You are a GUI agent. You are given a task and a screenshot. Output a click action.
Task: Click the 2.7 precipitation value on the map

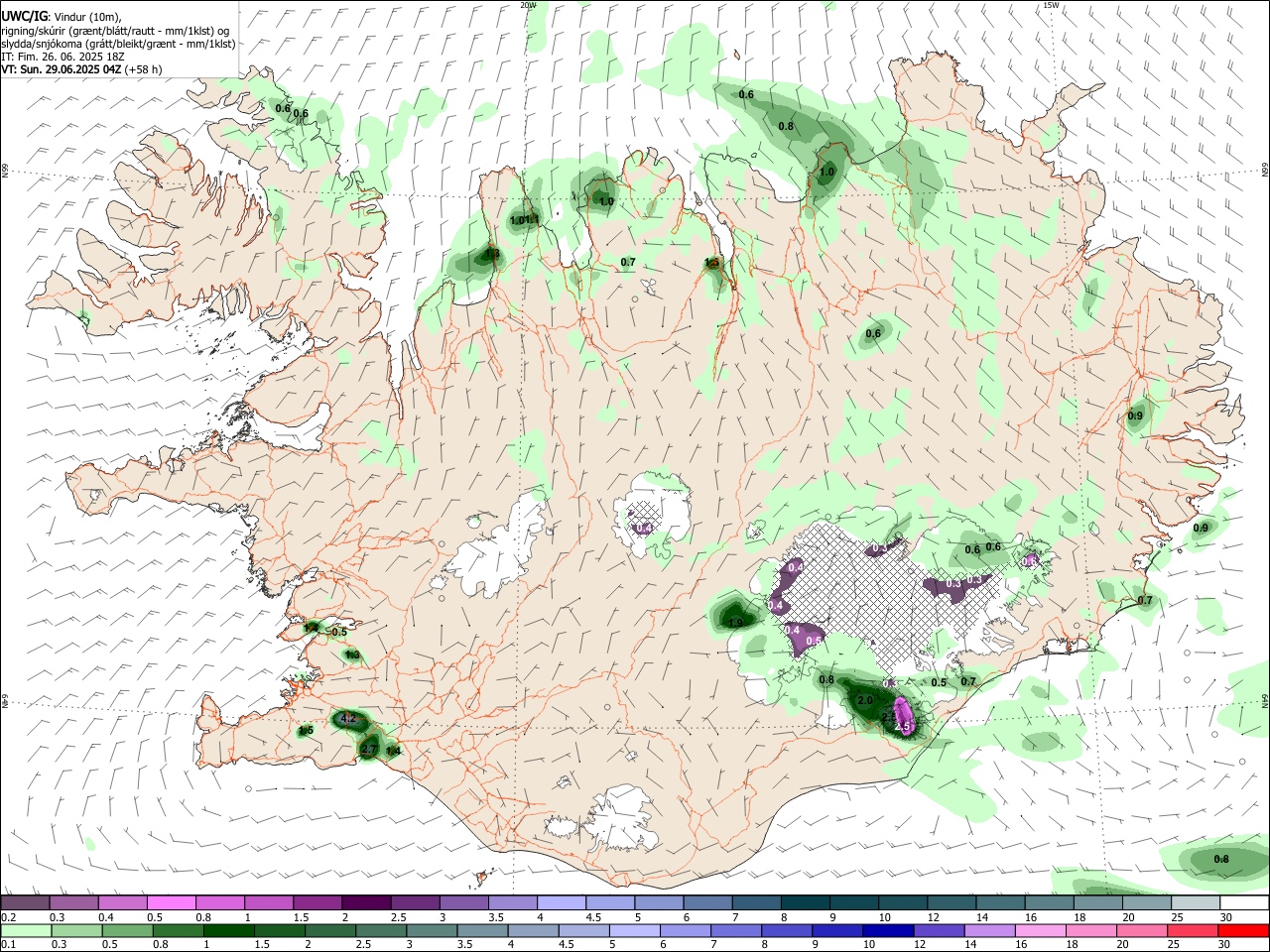368,750
